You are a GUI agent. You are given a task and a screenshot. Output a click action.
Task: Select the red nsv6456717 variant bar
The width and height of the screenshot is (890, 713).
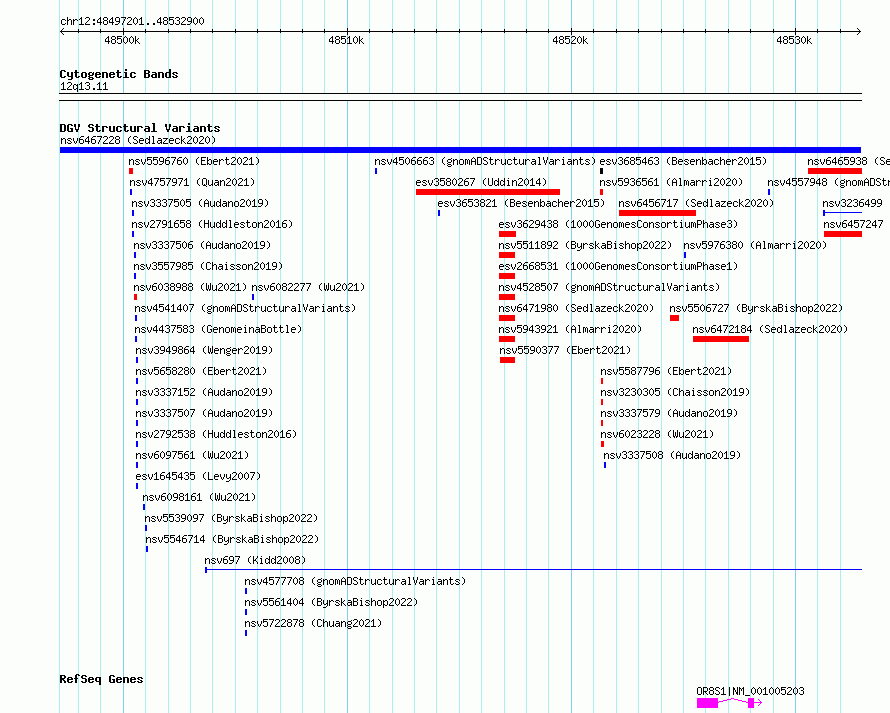pyautogui.click(x=657, y=213)
